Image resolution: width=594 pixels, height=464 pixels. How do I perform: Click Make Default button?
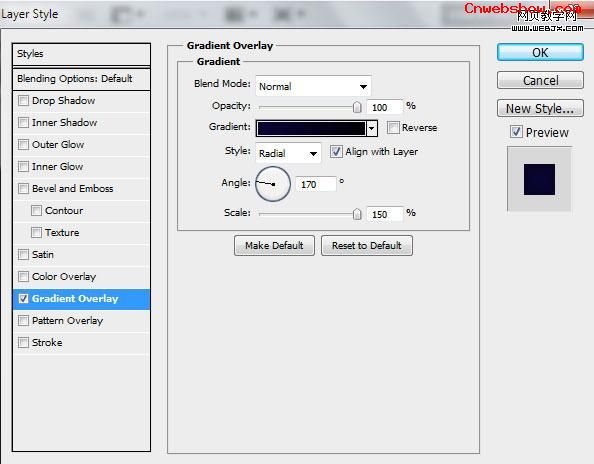274,245
